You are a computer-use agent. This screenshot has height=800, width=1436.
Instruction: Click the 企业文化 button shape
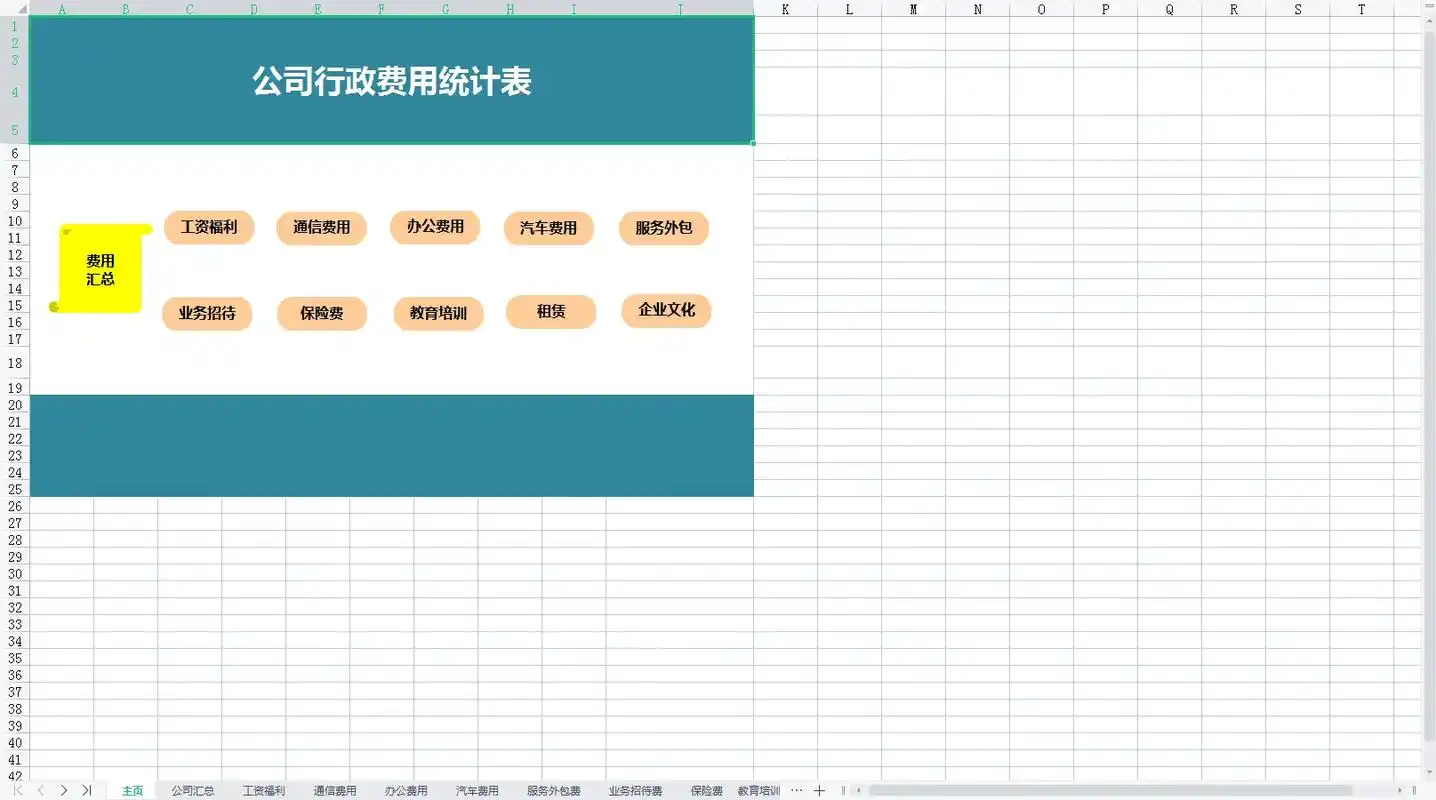pyautogui.click(x=666, y=310)
